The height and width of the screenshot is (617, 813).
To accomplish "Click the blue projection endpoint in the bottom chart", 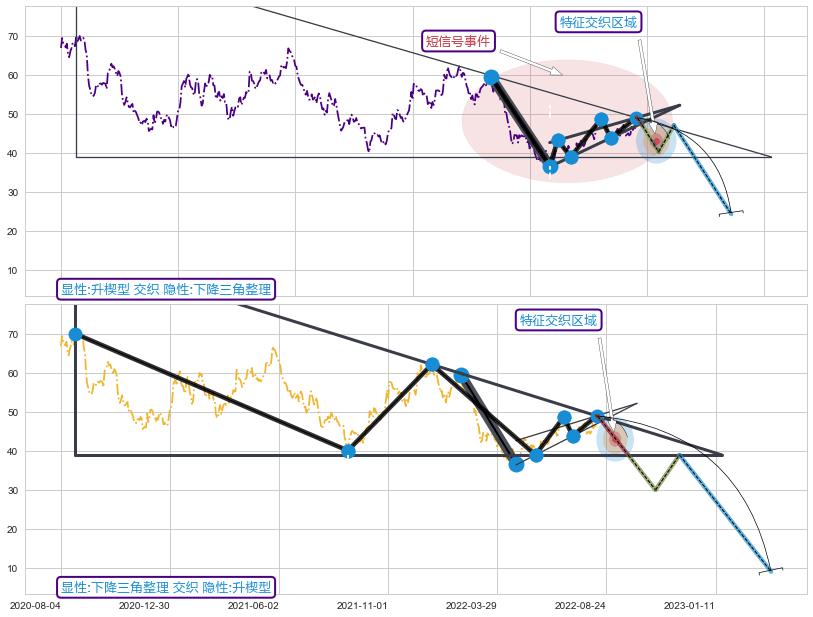I will pos(770,570).
